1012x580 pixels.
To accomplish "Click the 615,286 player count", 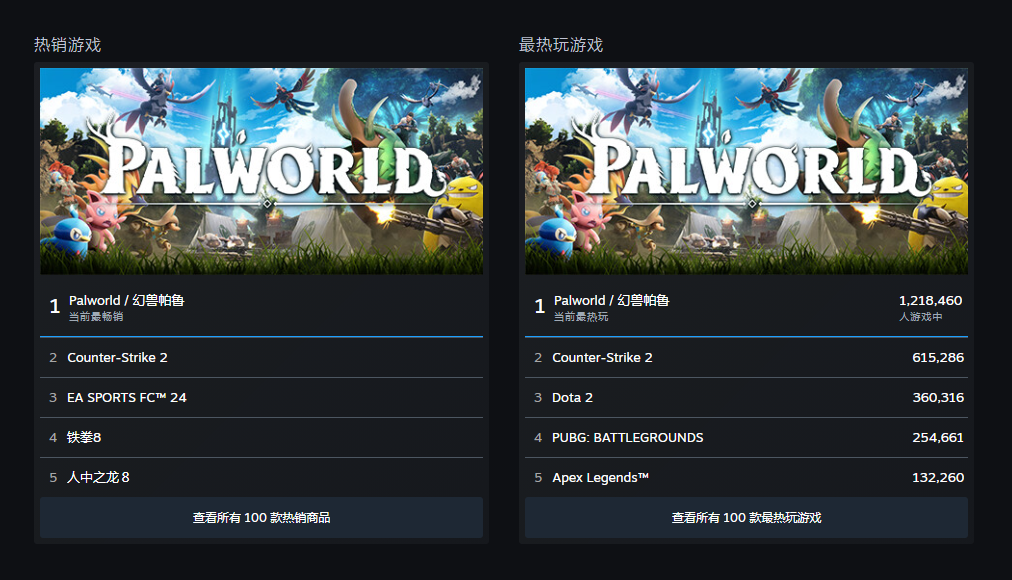I will point(937,358).
